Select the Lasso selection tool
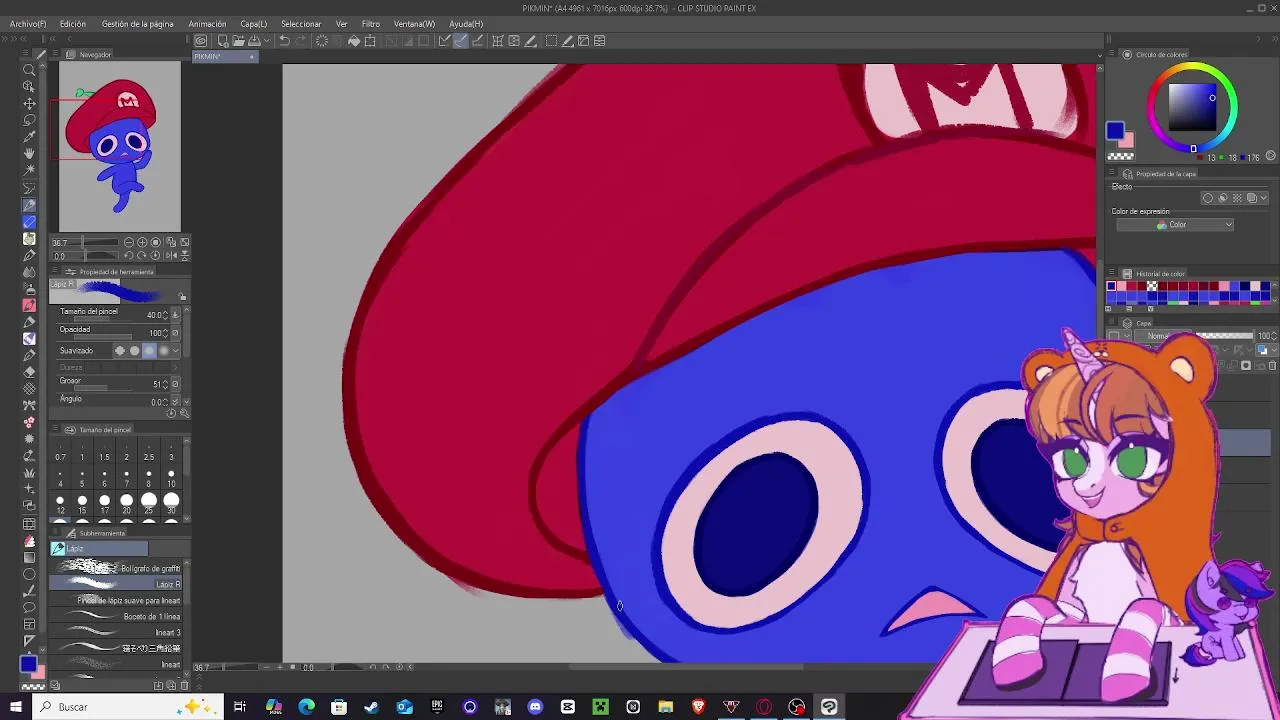The width and height of the screenshot is (1280, 720). click(x=29, y=120)
